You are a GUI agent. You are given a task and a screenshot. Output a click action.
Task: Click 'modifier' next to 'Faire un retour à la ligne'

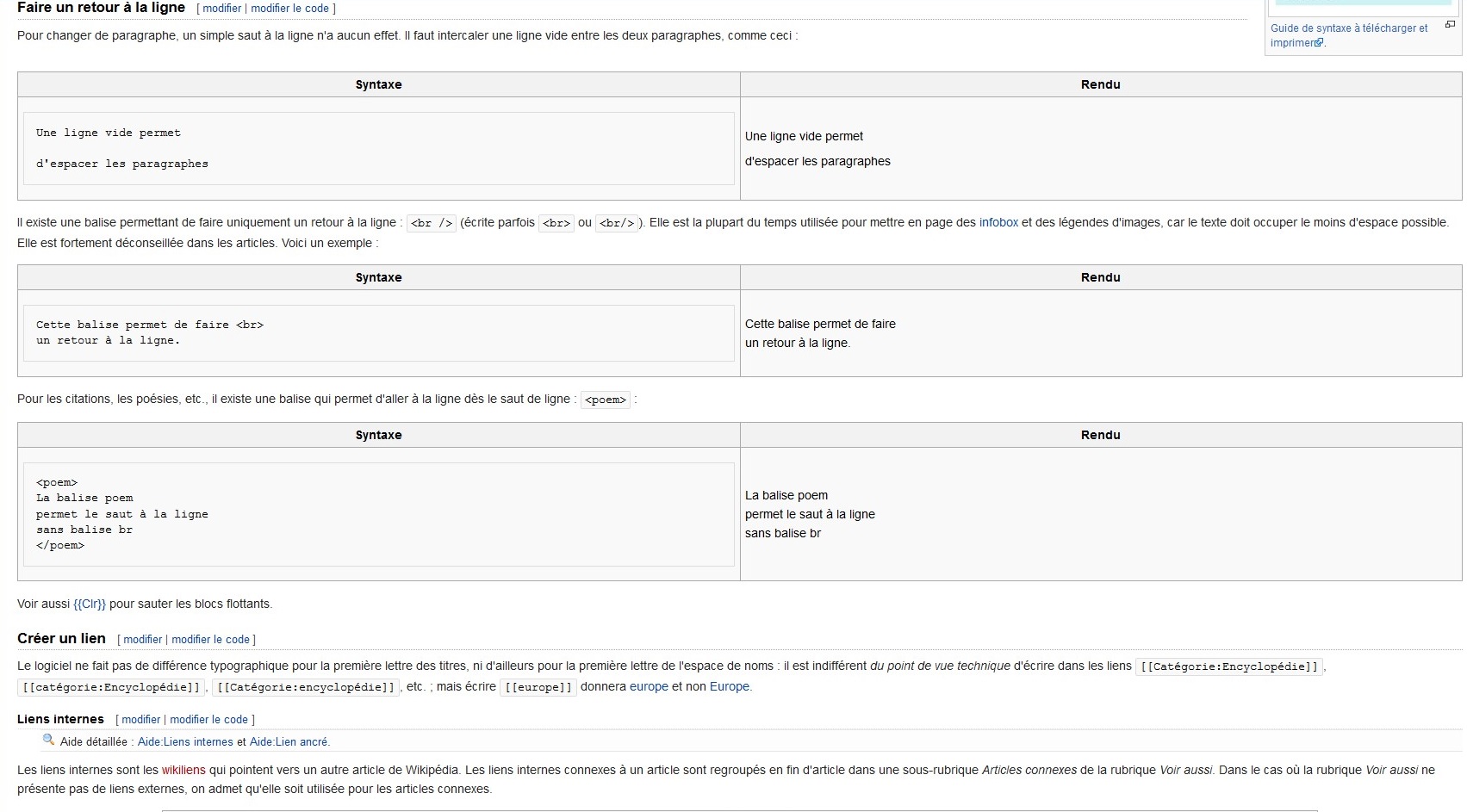pyautogui.click(x=220, y=7)
